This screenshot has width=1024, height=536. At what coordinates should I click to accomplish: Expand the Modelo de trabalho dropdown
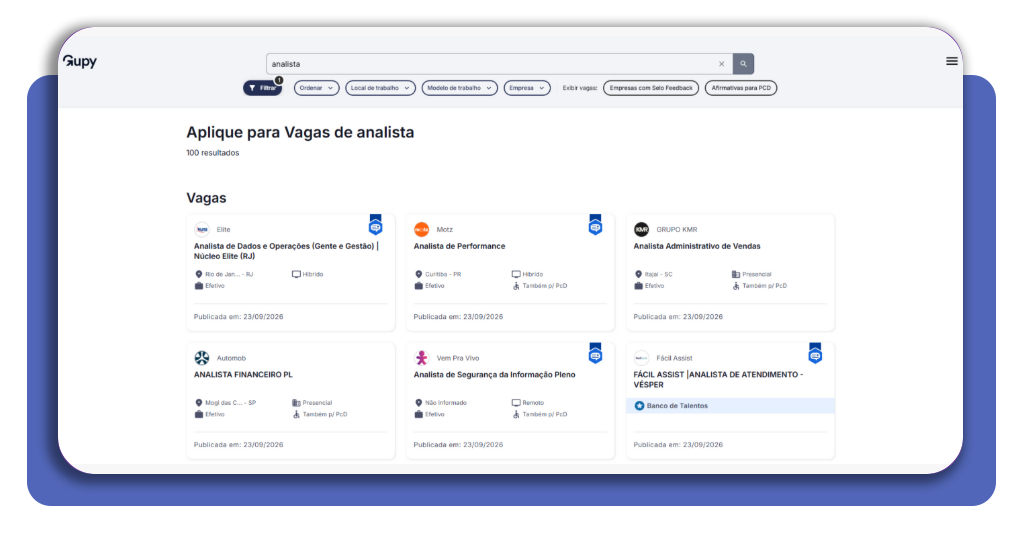(459, 88)
